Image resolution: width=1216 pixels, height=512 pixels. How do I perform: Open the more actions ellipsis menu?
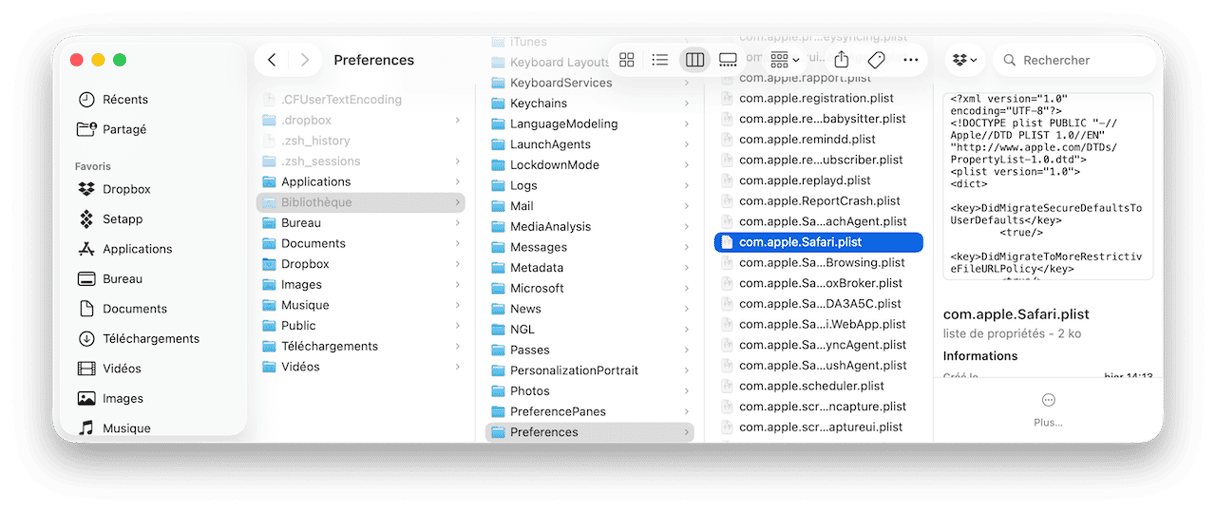point(910,60)
